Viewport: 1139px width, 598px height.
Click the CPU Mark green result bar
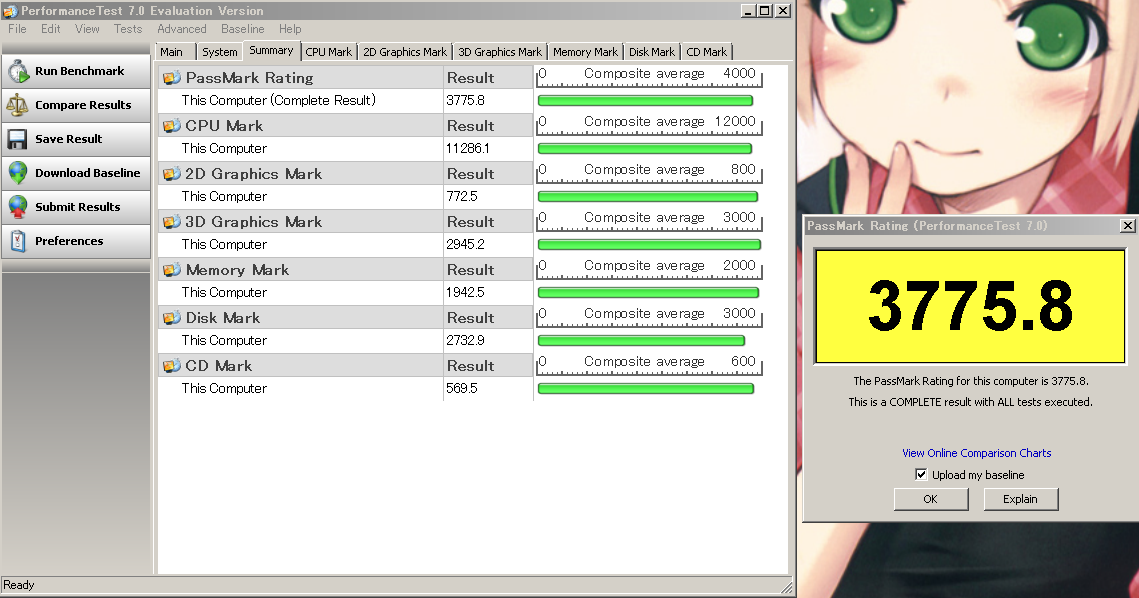click(x=644, y=149)
